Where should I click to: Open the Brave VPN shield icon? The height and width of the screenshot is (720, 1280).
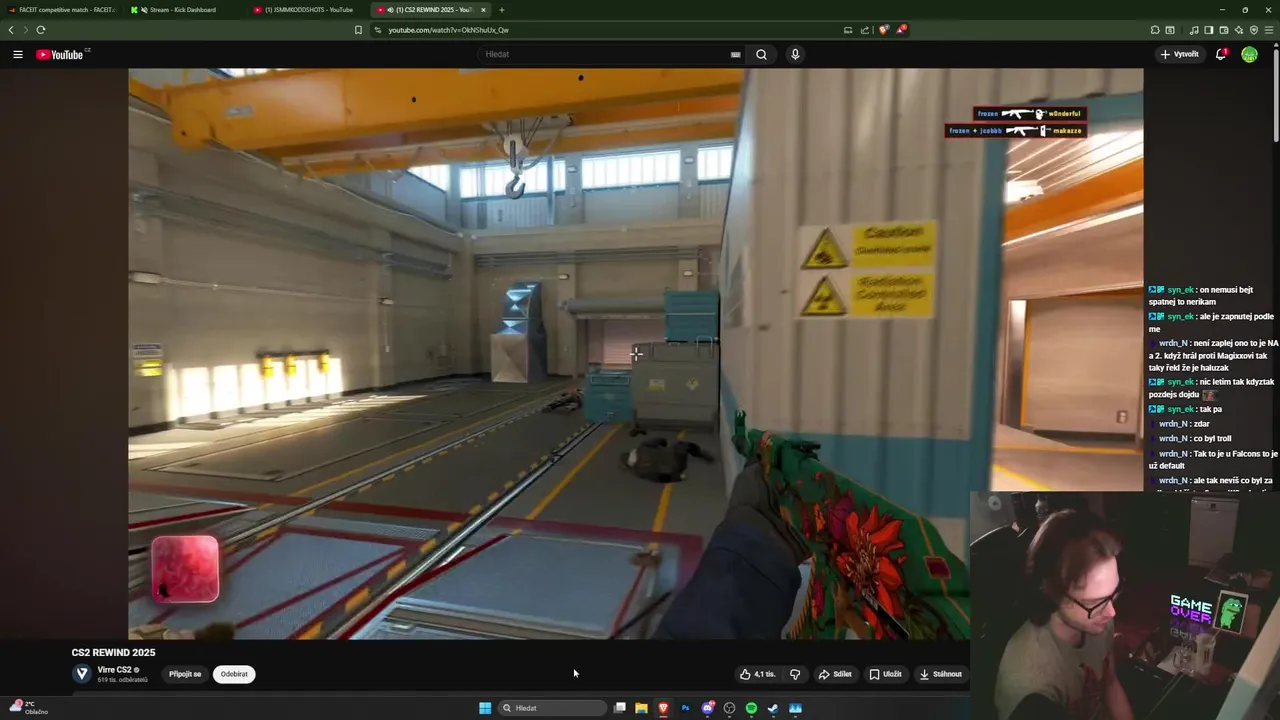[x=1254, y=30]
